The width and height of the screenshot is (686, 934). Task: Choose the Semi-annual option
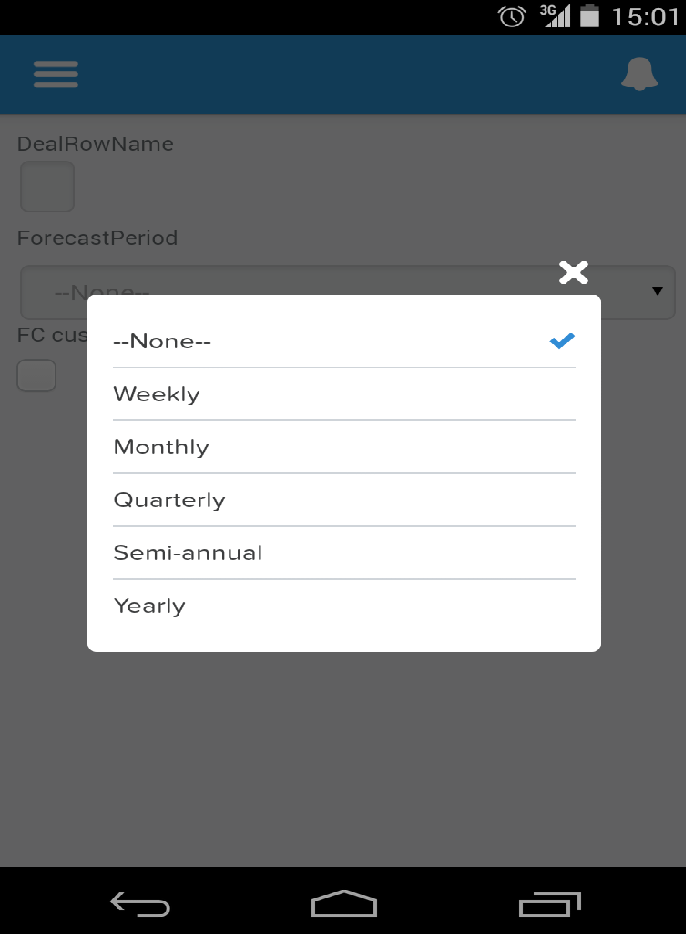(x=188, y=552)
